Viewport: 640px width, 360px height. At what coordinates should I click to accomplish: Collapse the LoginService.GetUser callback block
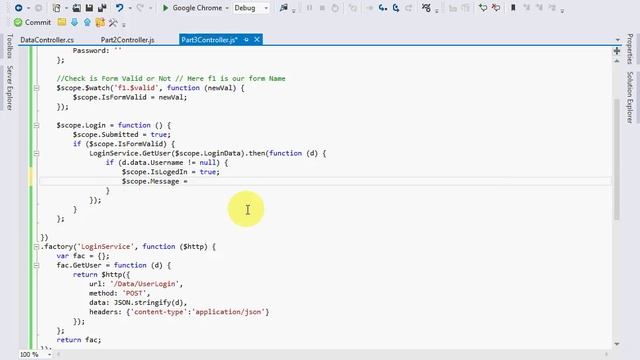click(36, 153)
